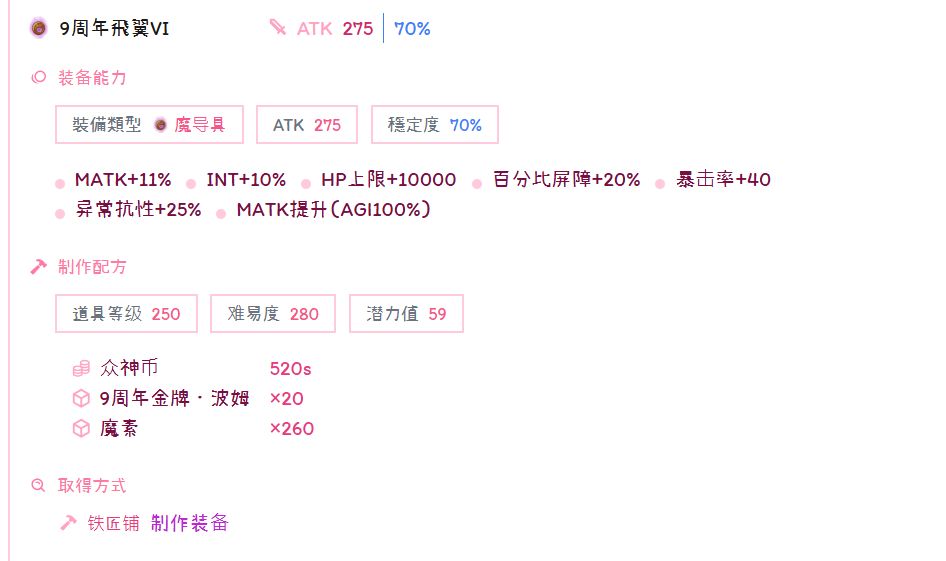946x561 pixels.
Task: Select the 难易度 280 tag
Action: pos(273,314)
